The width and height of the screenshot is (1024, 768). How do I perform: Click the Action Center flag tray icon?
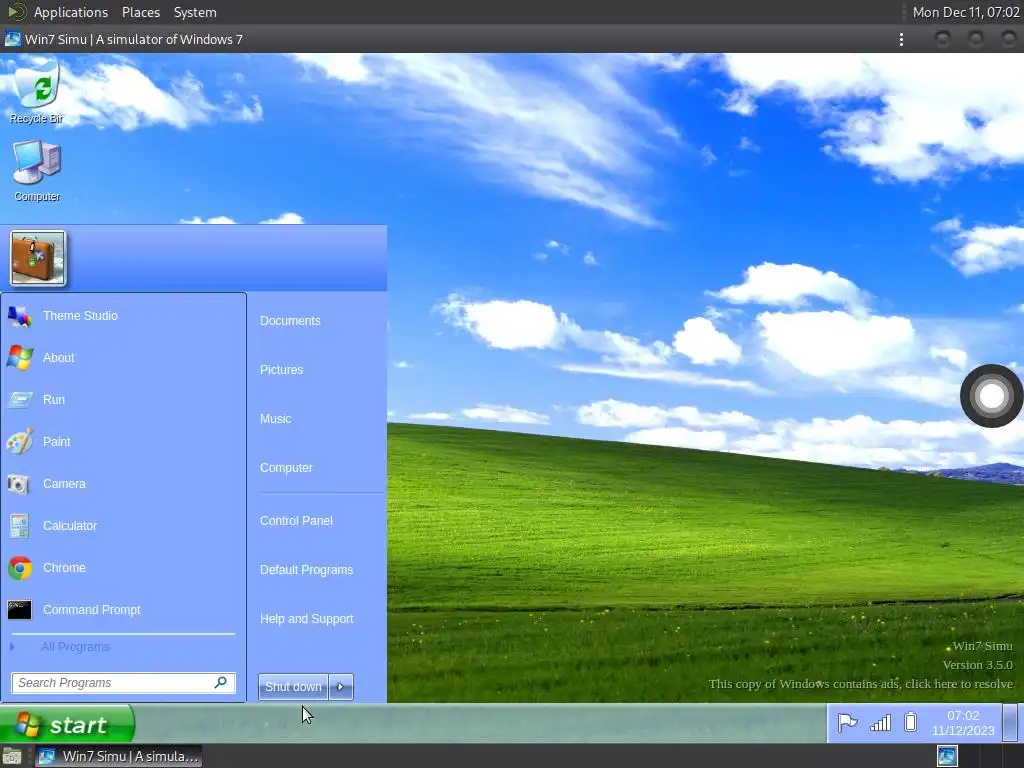pyautogui.click(x=847, y=723)
